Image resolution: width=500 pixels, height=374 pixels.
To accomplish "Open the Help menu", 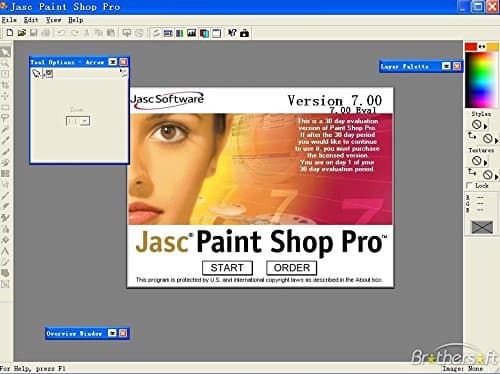I will 76,20.
